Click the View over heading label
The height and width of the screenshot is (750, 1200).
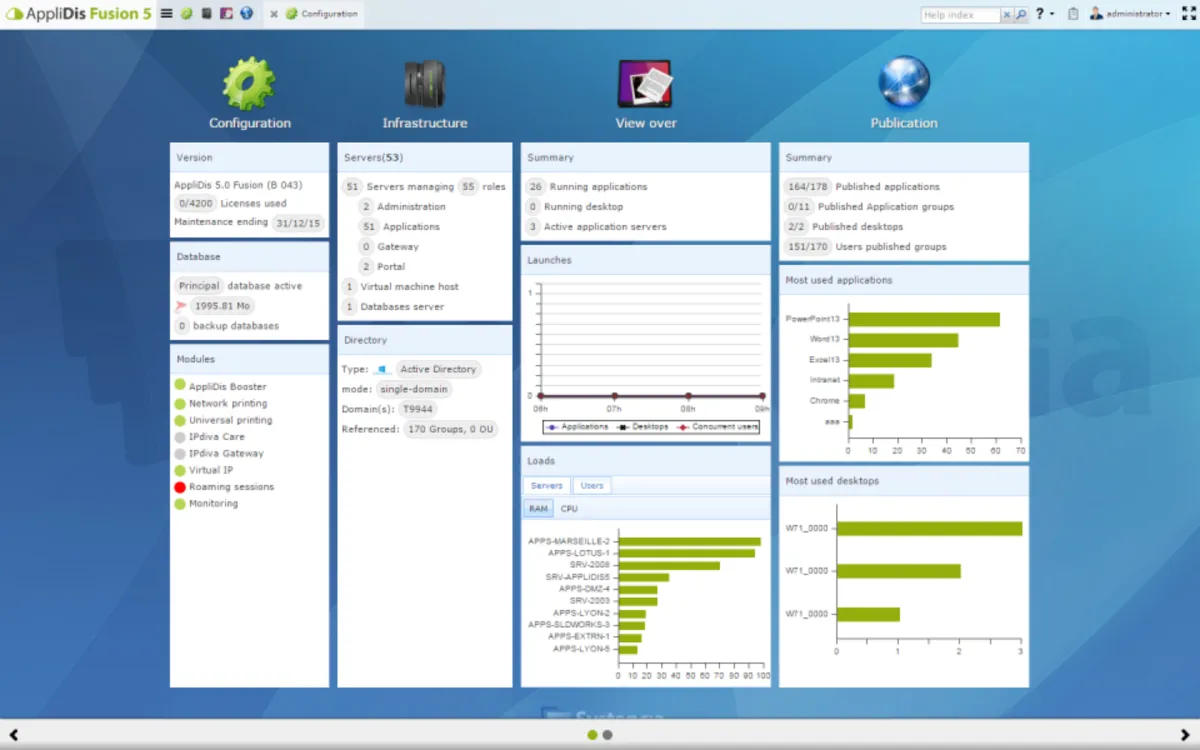point(646,123)
